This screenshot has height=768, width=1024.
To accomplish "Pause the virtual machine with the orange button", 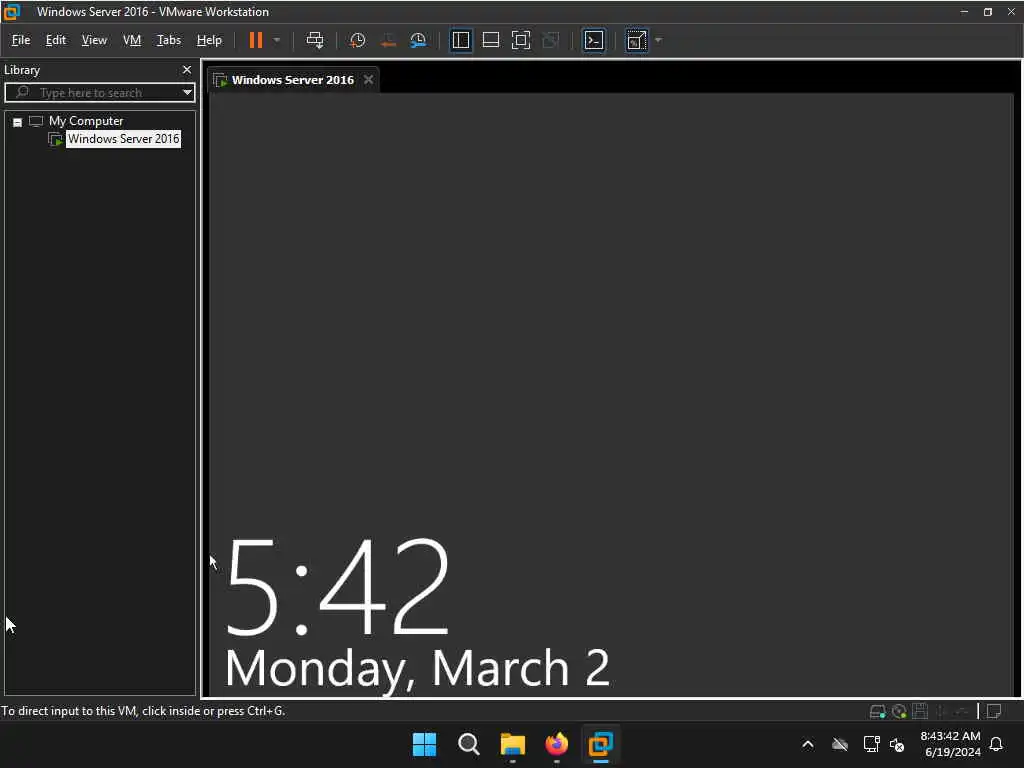I will click(255, 40).
